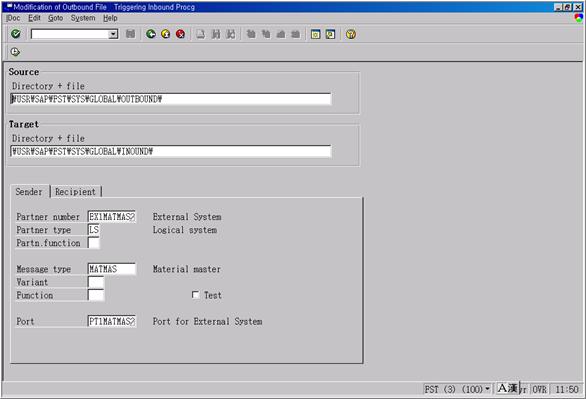Click the red Cancel icon

[x=181, y=34]
